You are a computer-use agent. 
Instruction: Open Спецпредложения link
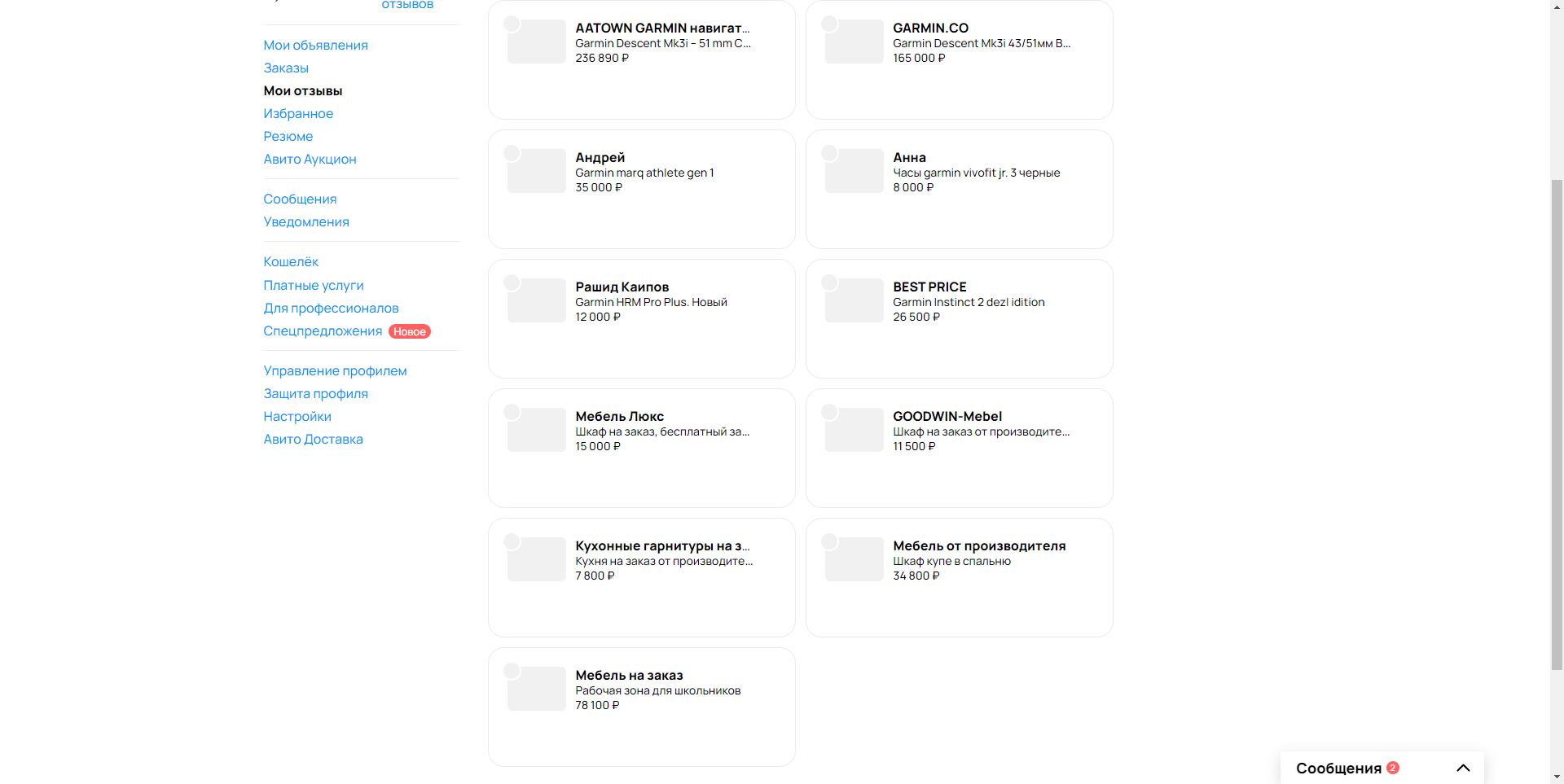click(323, 331)
